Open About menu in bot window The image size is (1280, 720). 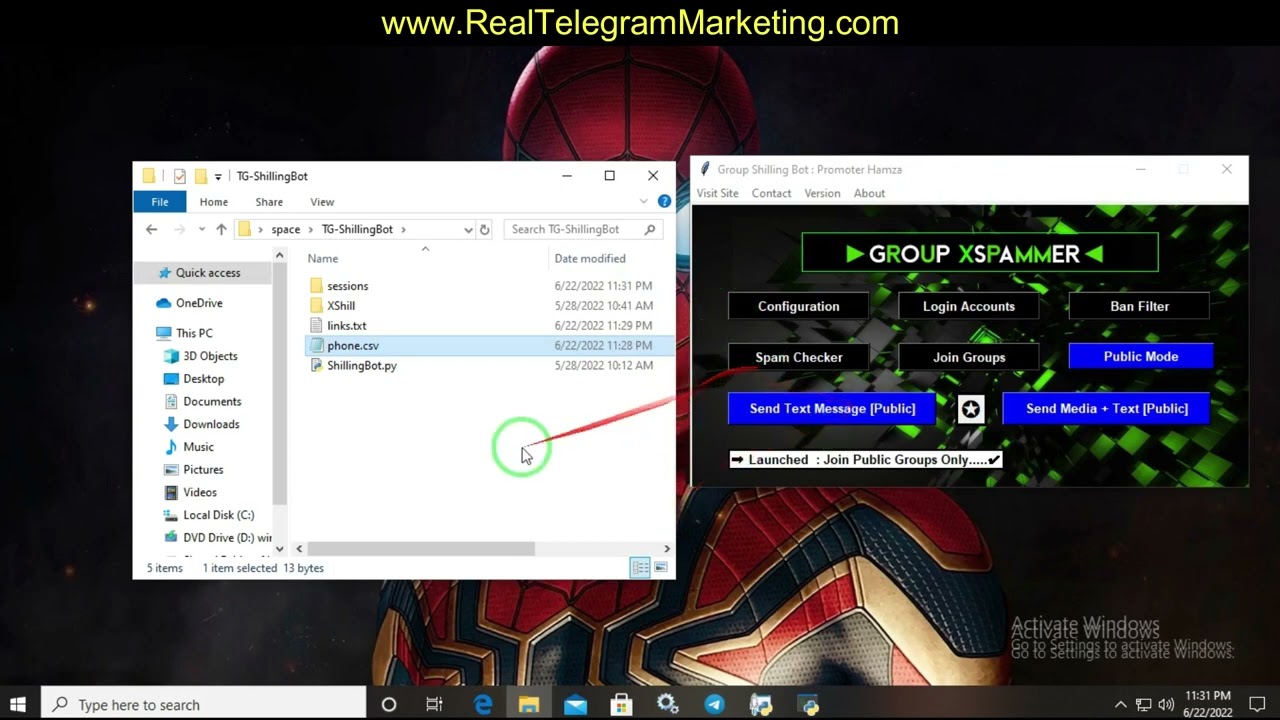(869, 194)
